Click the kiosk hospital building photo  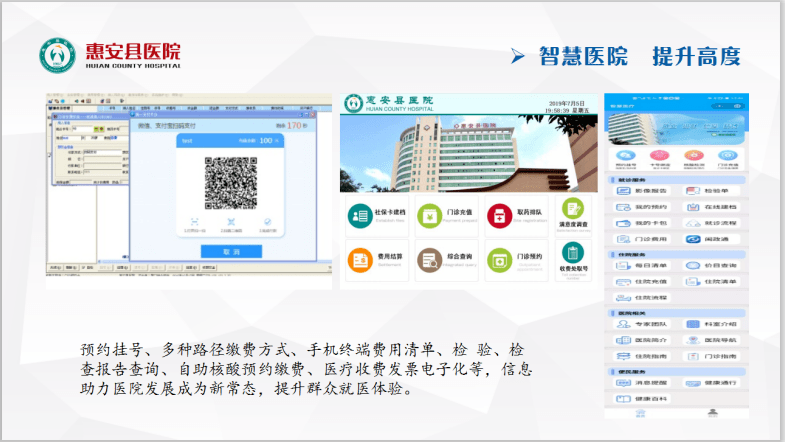tap(469, 153)
